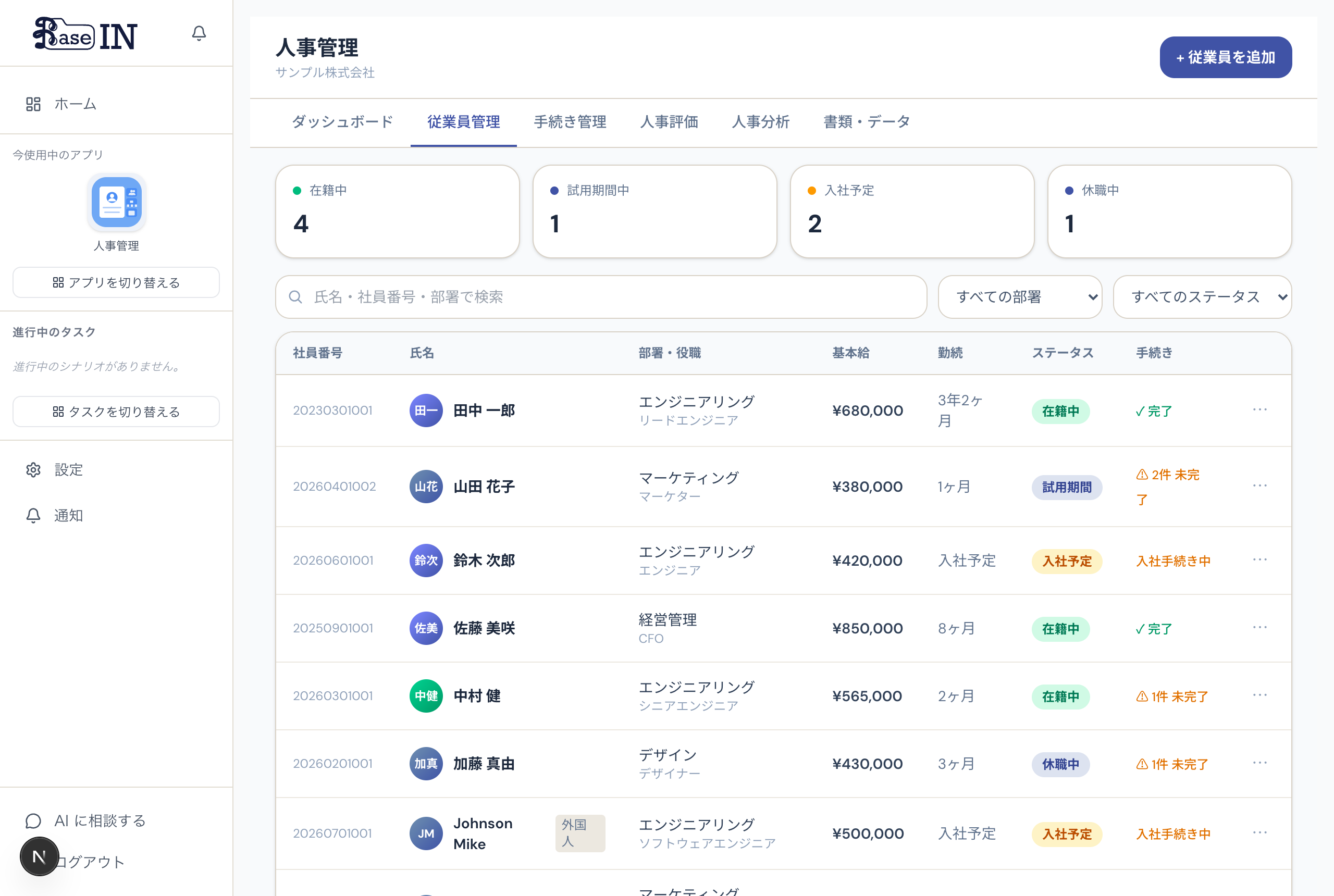This screenshot has height=896, width=1334.
Task: Open the more options menu for 田中 一郎
Action: [1259, 410]
